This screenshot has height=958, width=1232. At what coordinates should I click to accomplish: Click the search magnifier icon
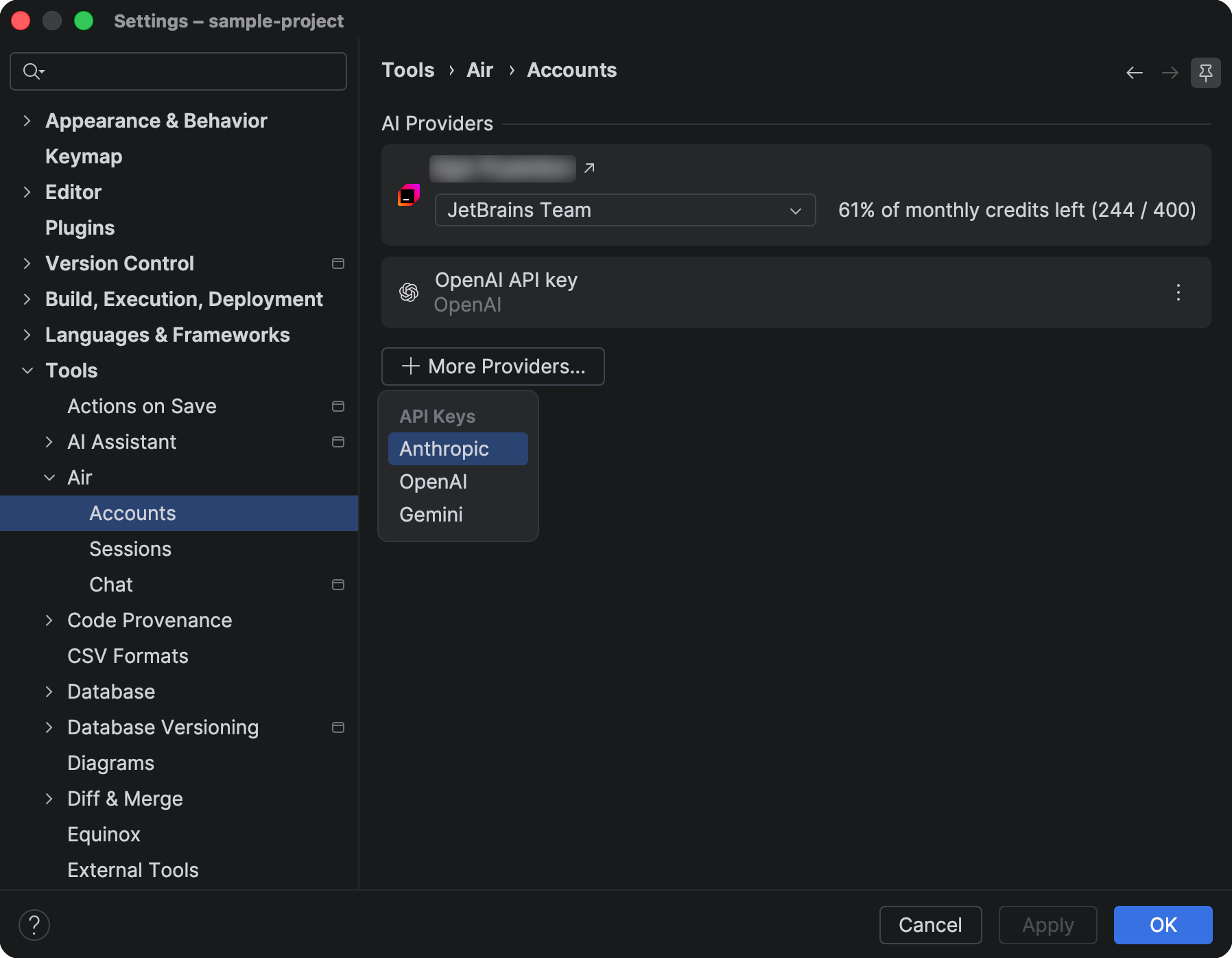coord(33,71)
